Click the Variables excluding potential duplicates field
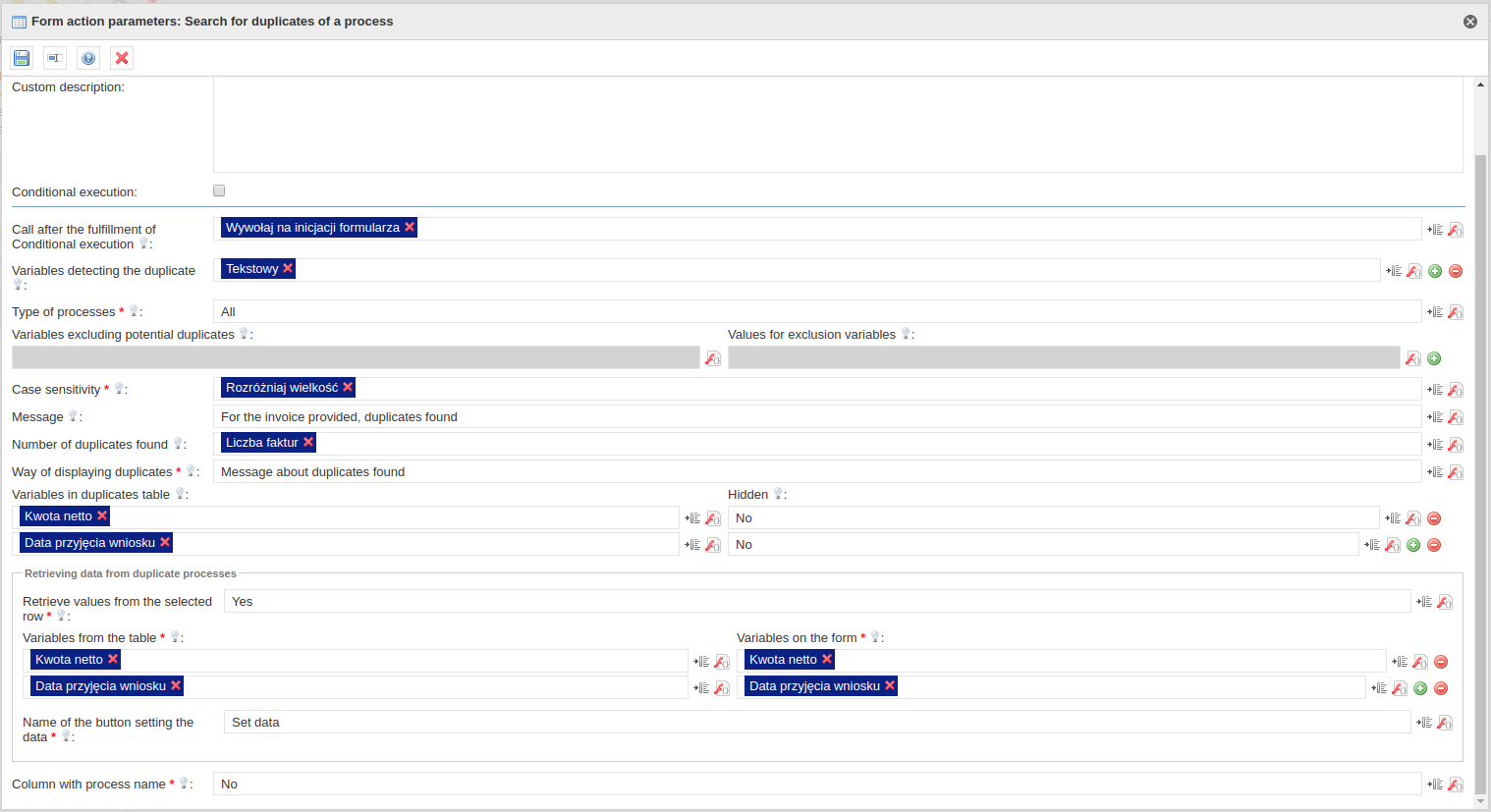The width and height of the screenshot is (1491, 812). (356, 357)
